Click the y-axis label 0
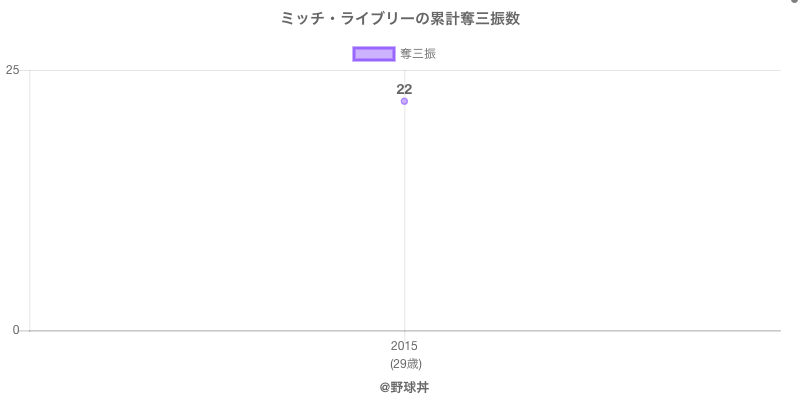 coord(16,330)
